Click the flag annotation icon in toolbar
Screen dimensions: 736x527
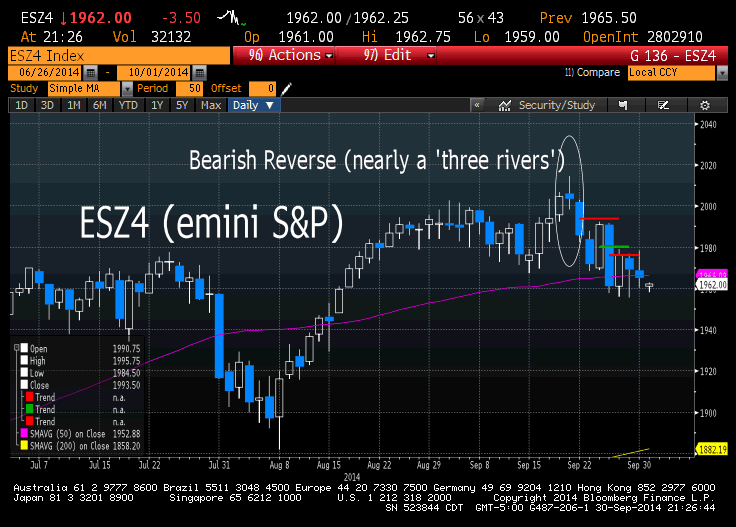623,105
